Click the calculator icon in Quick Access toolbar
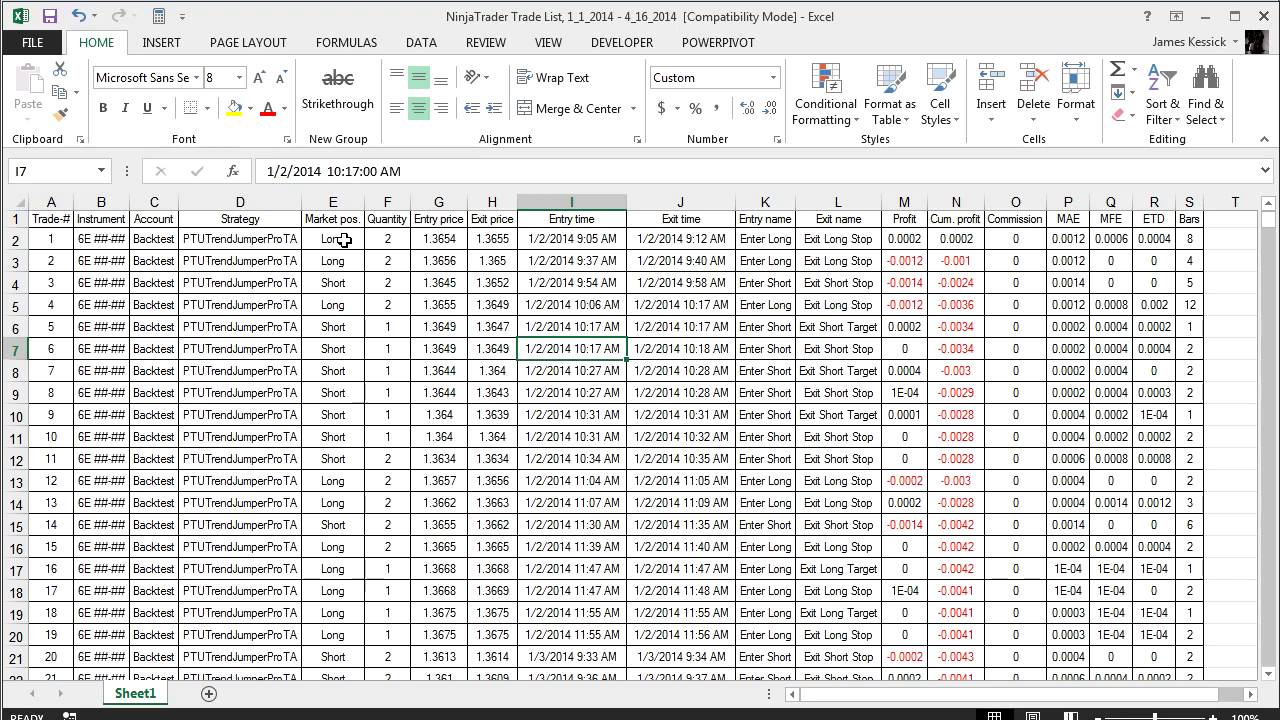1280x720 pixels. click(x=159, y=16)
